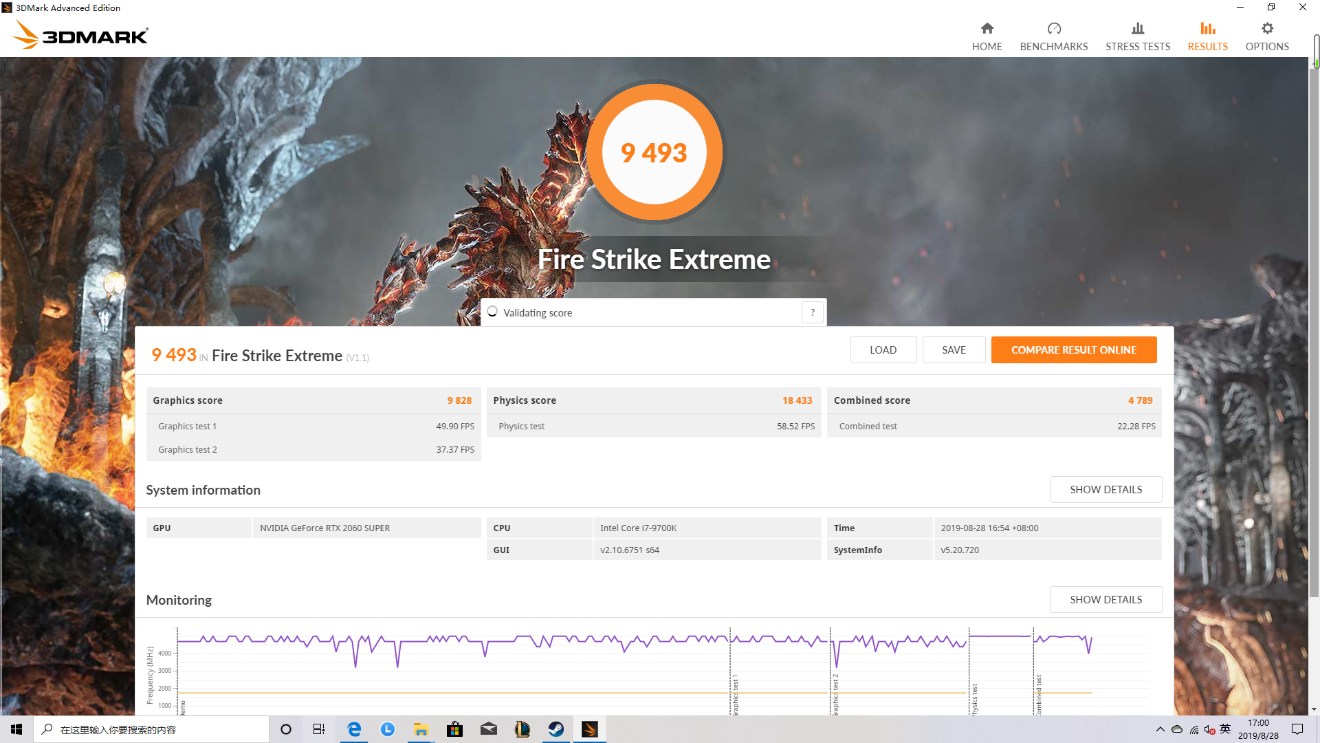Image resolution: width=1320 pixels, height=743 pixels.
Task: Click GPU value NVIDIA GeForce RTX 2060 SUPER
Action: 325,527
